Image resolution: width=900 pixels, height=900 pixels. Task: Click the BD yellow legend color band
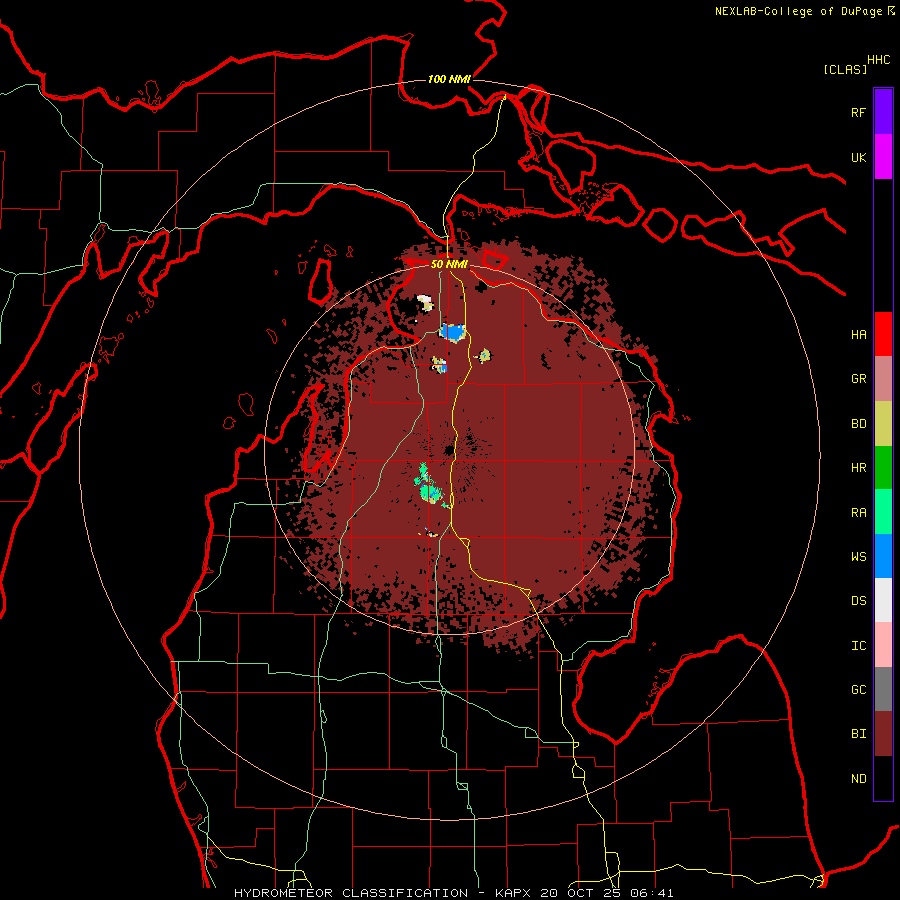883,424
